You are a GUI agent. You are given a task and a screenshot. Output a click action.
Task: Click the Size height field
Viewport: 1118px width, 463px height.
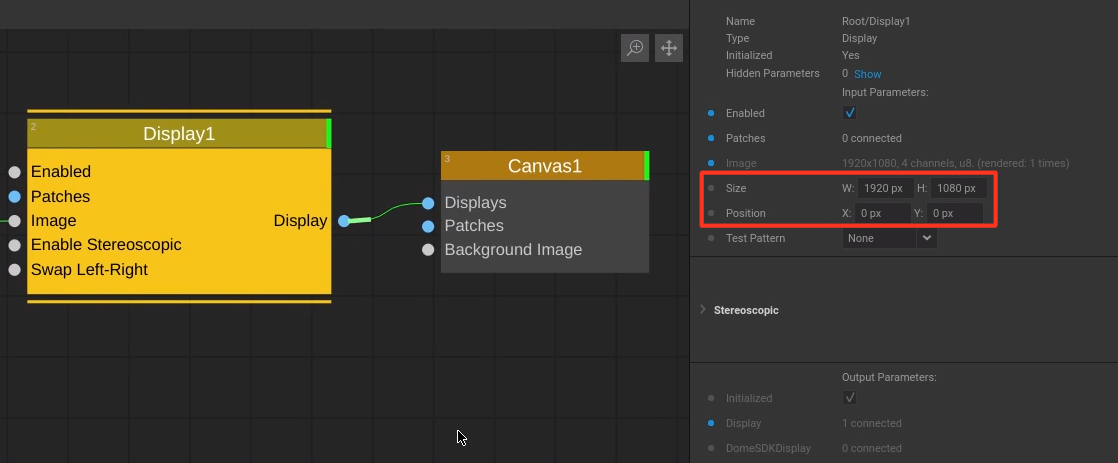(x=958, y=188)
